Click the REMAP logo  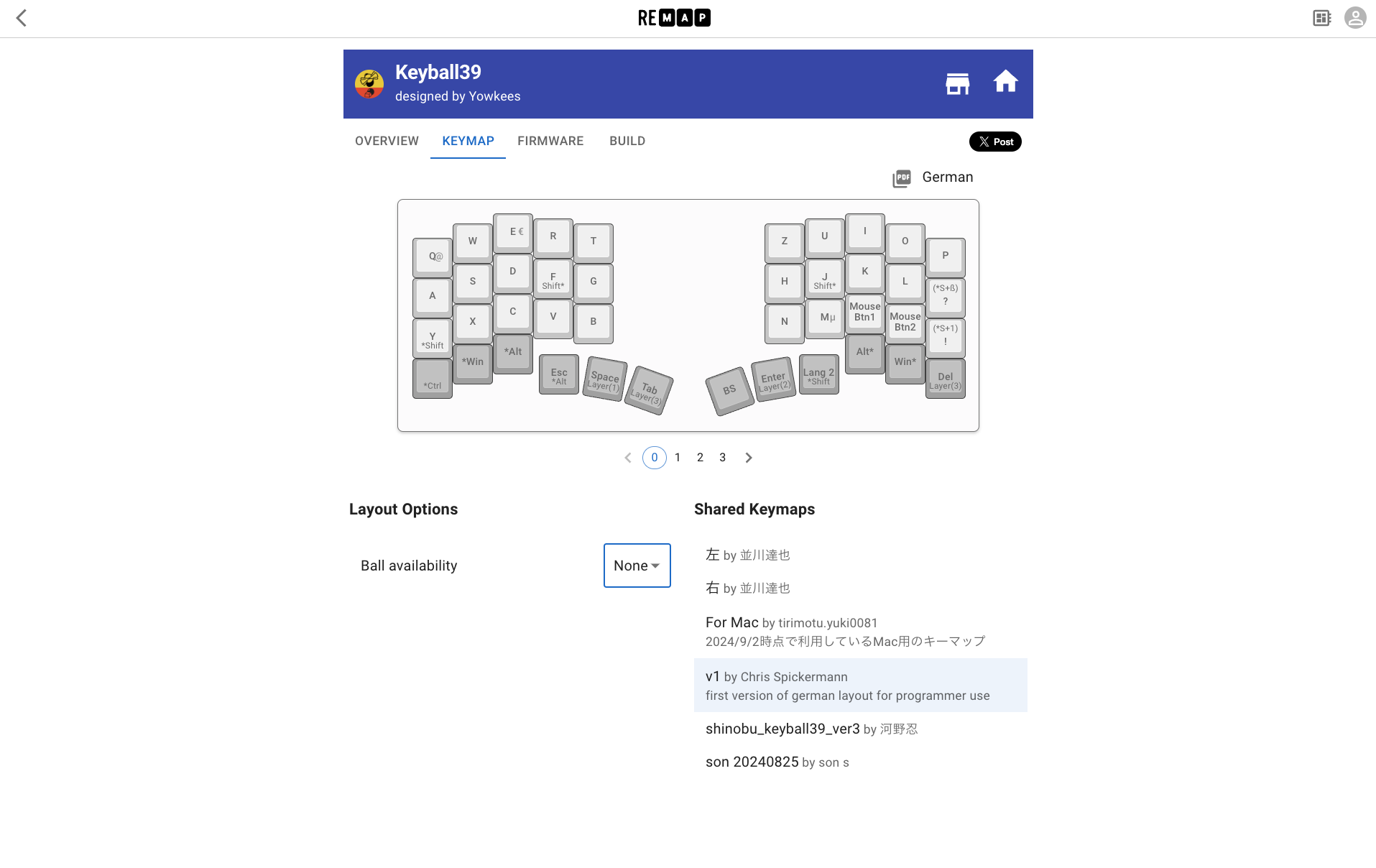click(673, 17)
